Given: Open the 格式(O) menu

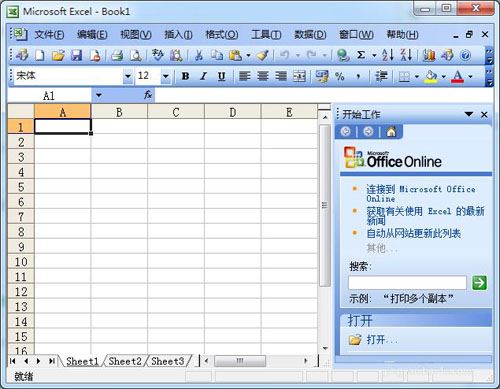Looking at the screenshot, I should tap(222, 34).
